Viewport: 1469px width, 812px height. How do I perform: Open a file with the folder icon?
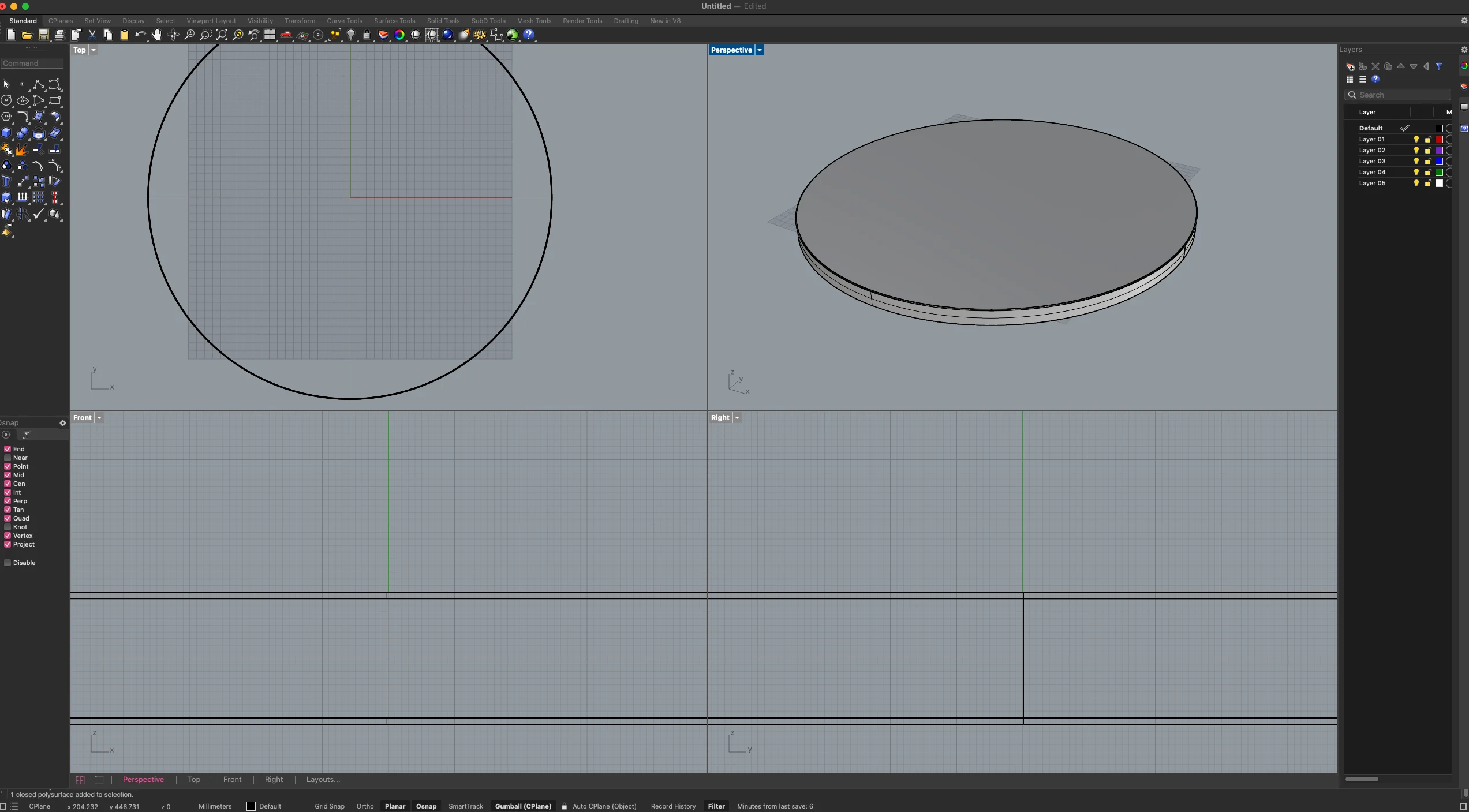click(x=27, y=35)
